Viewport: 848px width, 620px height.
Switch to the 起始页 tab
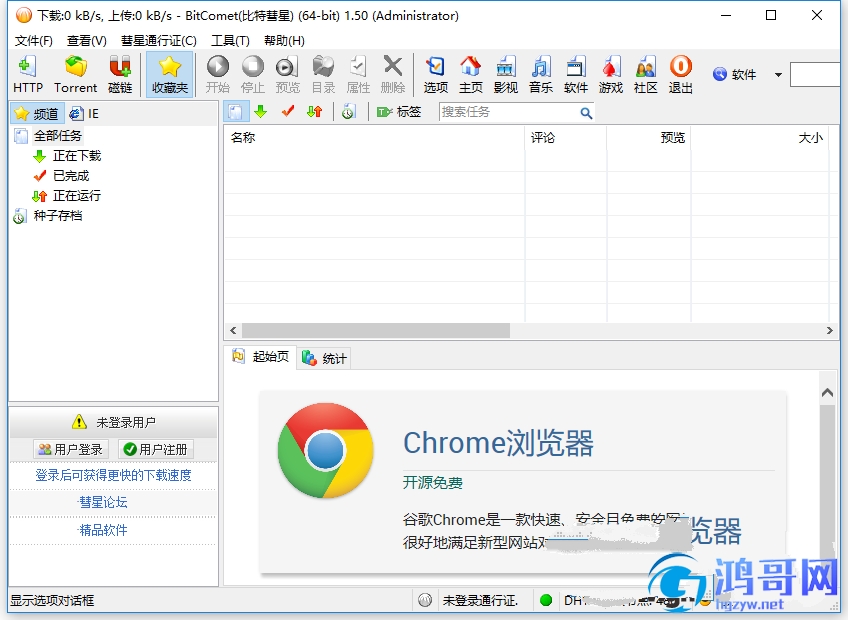[260, 357]
